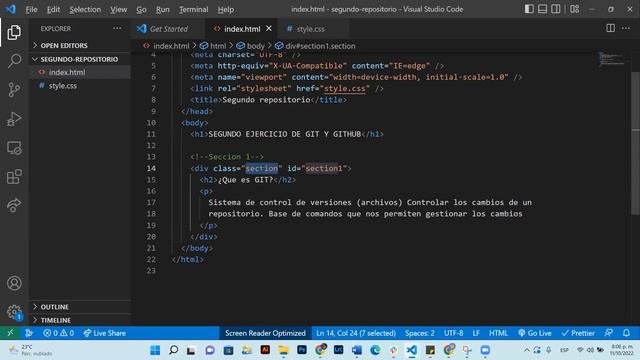
Task: Toggle the Primary Side Bar layout icon
Action: click(529, 9)
